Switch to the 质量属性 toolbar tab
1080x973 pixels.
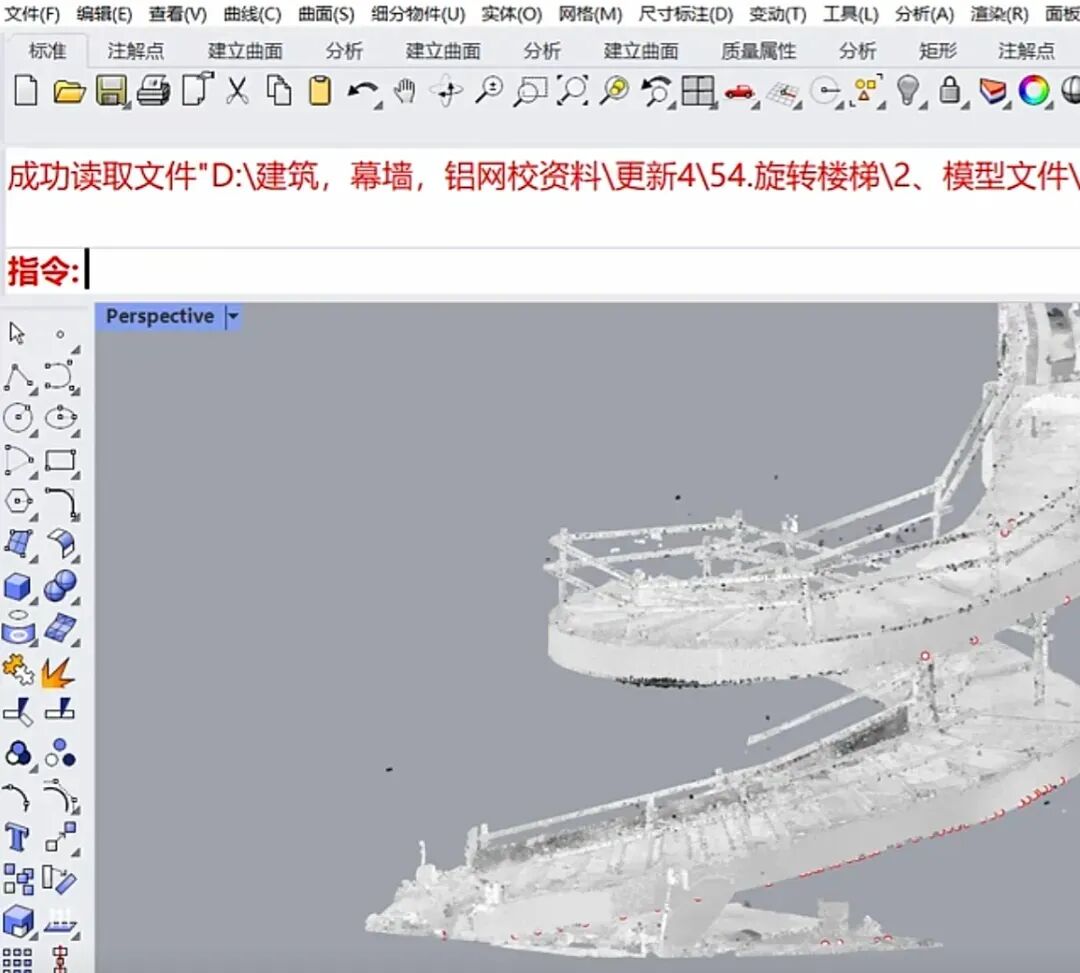point(758,50)
